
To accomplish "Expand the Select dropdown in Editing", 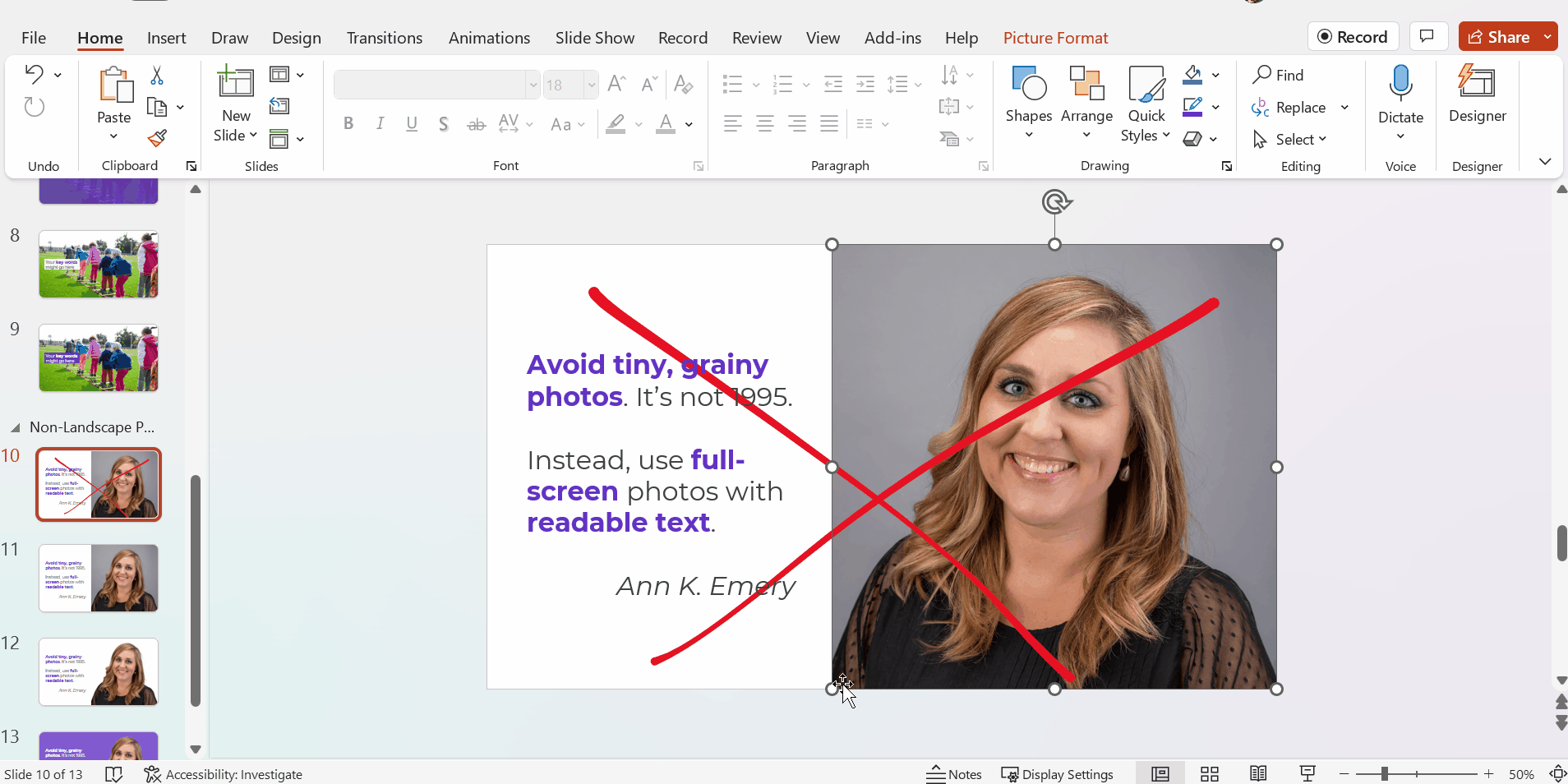I will click(1322, 139).
